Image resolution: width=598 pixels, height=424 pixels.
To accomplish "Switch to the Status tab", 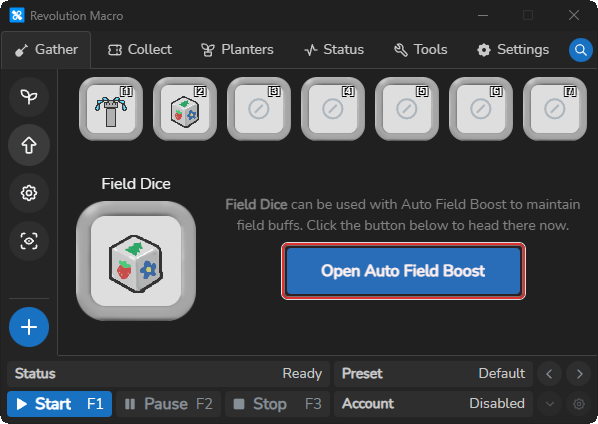I will point(334,50).
